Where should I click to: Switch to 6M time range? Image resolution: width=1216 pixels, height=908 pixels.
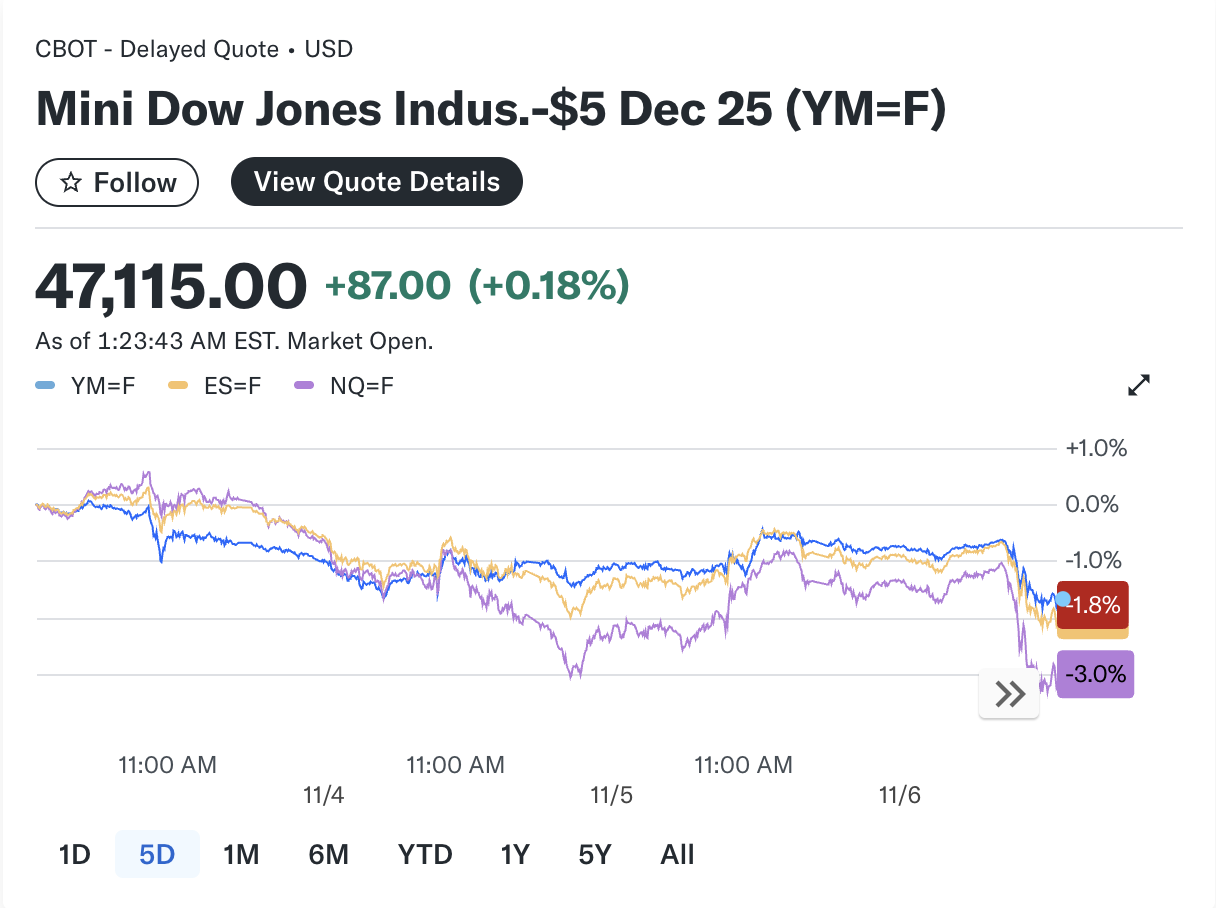(x=329, y=855)
